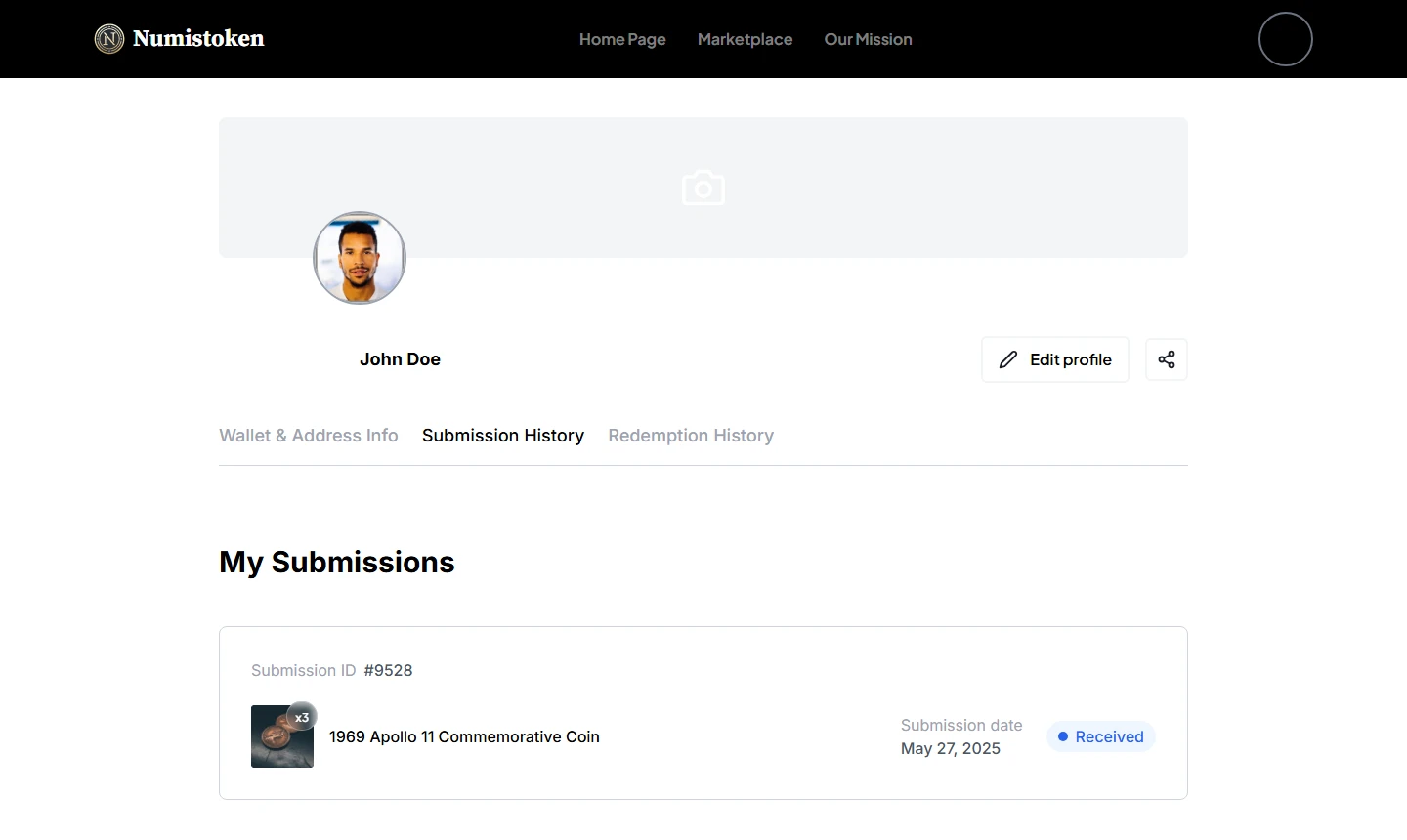Click the My Submissions heading
1407x840 pixels.
337,563
